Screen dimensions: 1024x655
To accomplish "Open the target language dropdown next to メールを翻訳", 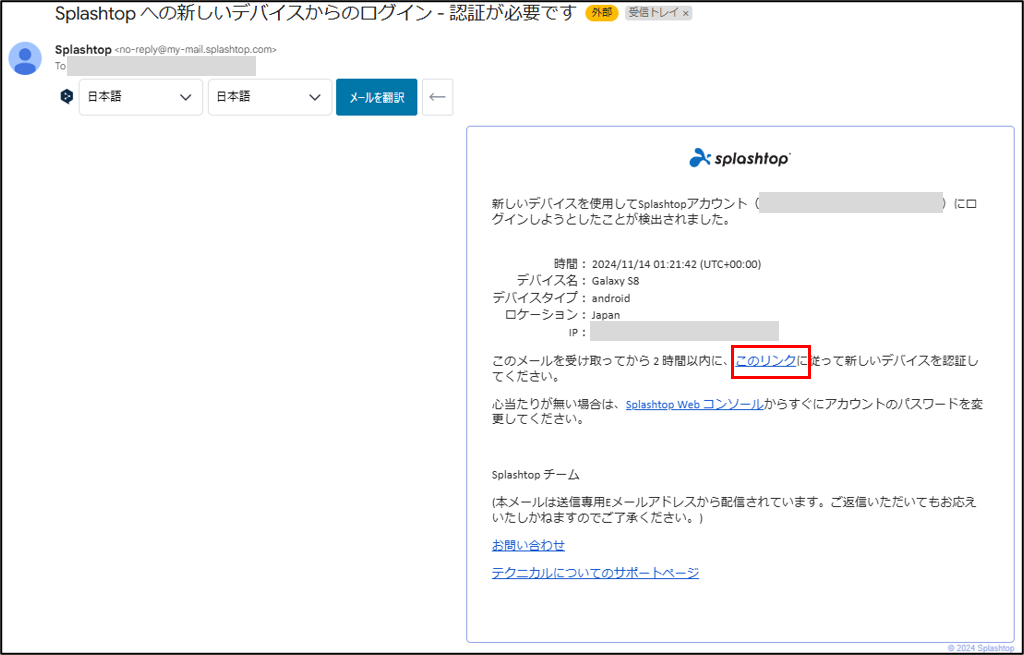I will (270, 97).
